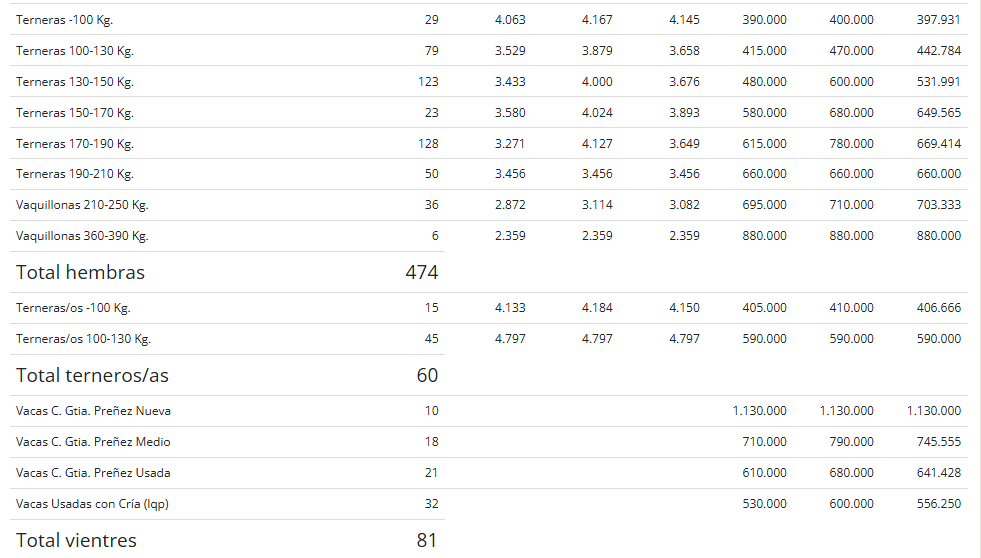The height and width of the screenshot is (558, 981).
Task: Click the Total hembras heading
Action: (x=80, y=272)
